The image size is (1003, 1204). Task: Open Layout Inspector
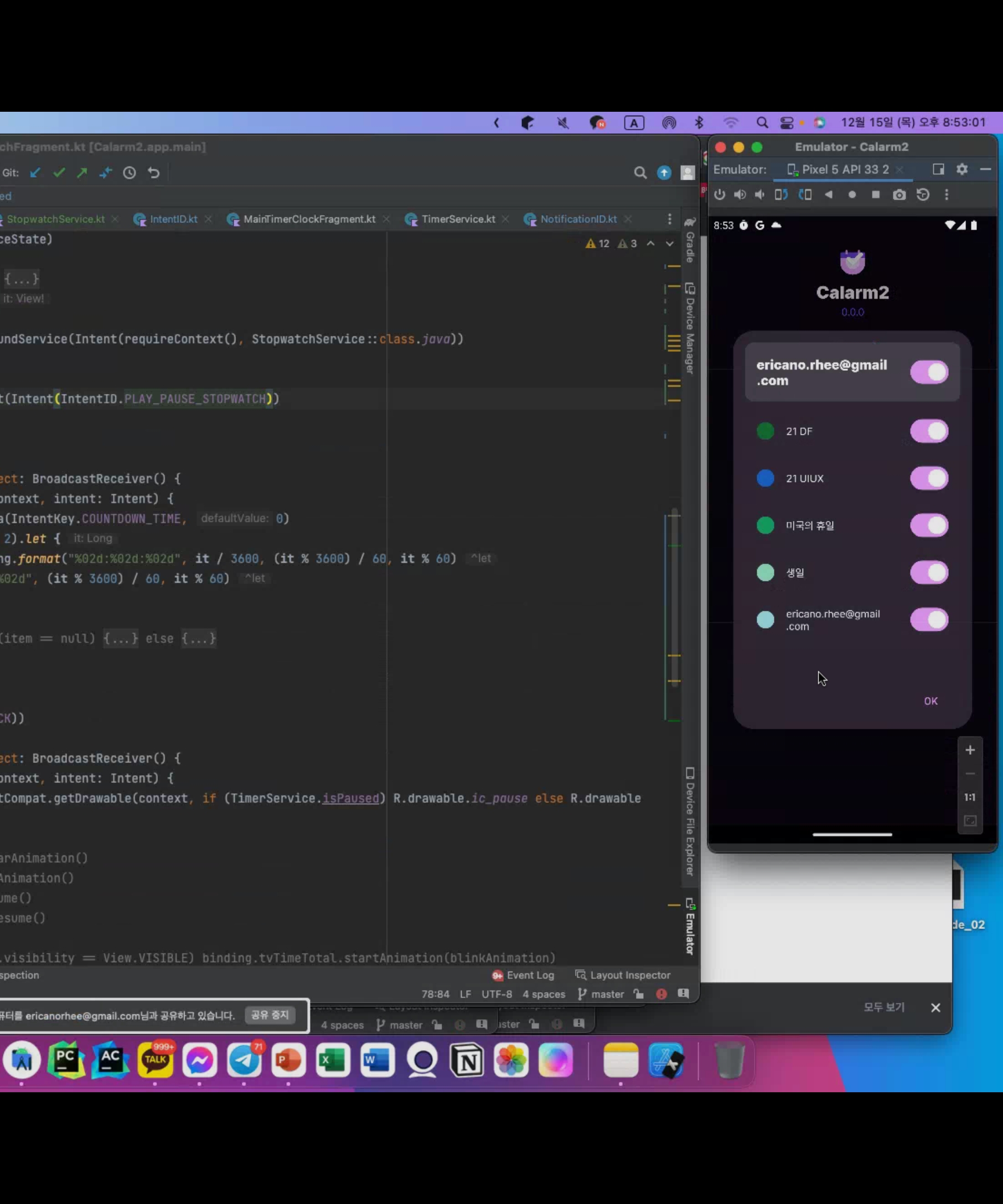[x=623, y=975]
